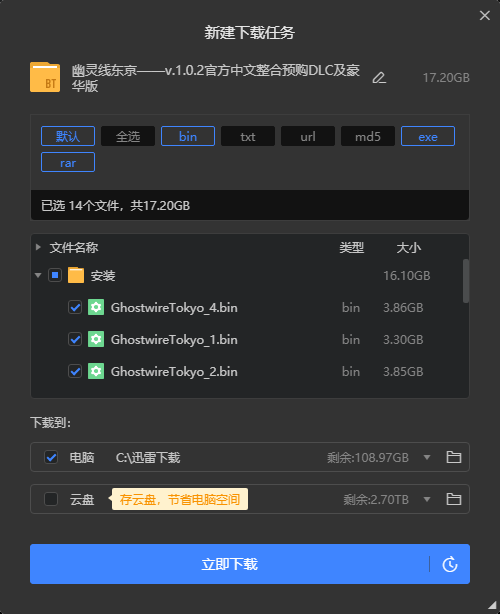Click the 3.85GB size value
500x614 pixels.
tap(403, 372)
